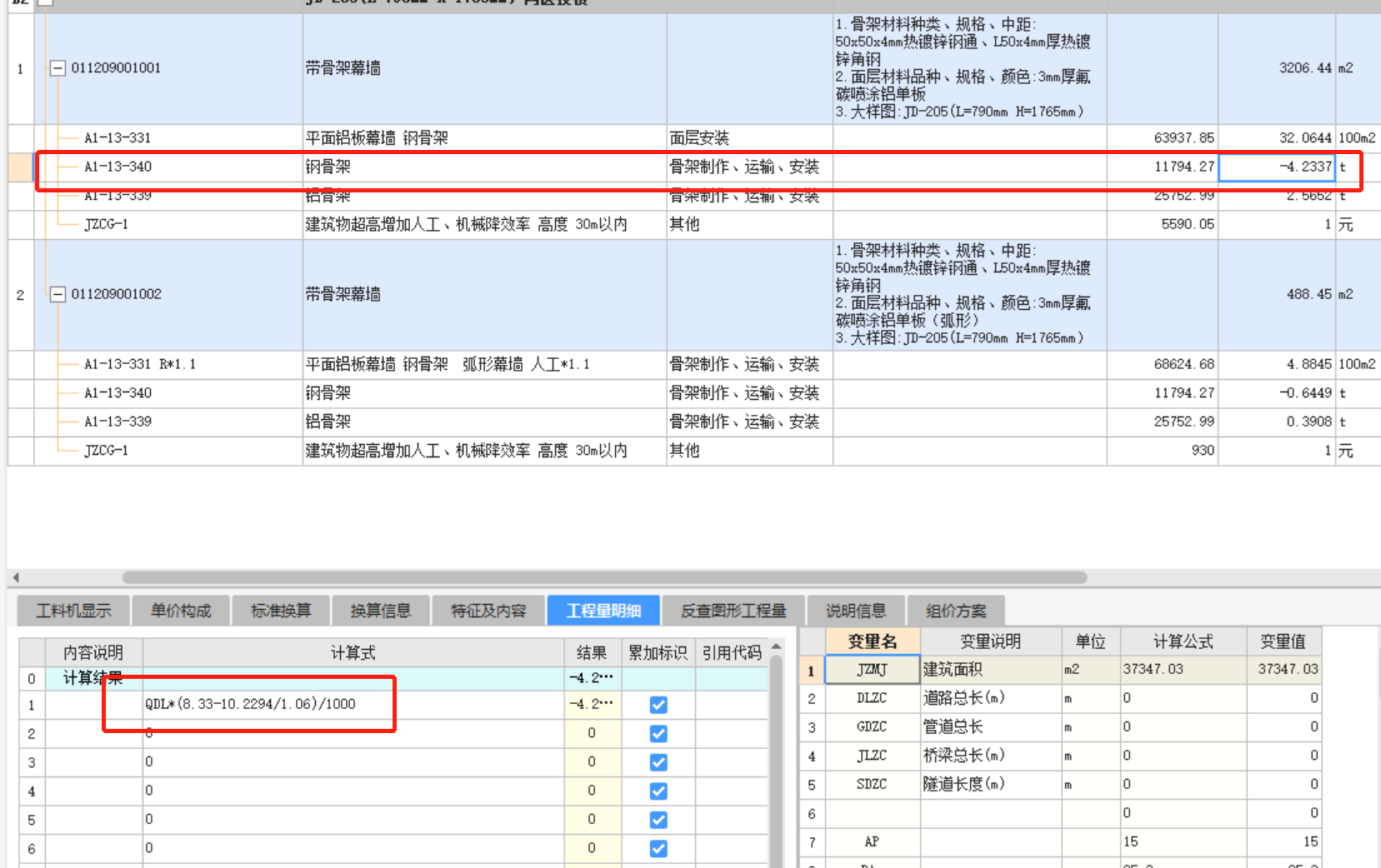Select the 换算信息 tab
Image resolution: width=1381 pixels, height=868 pixels.
381,611
